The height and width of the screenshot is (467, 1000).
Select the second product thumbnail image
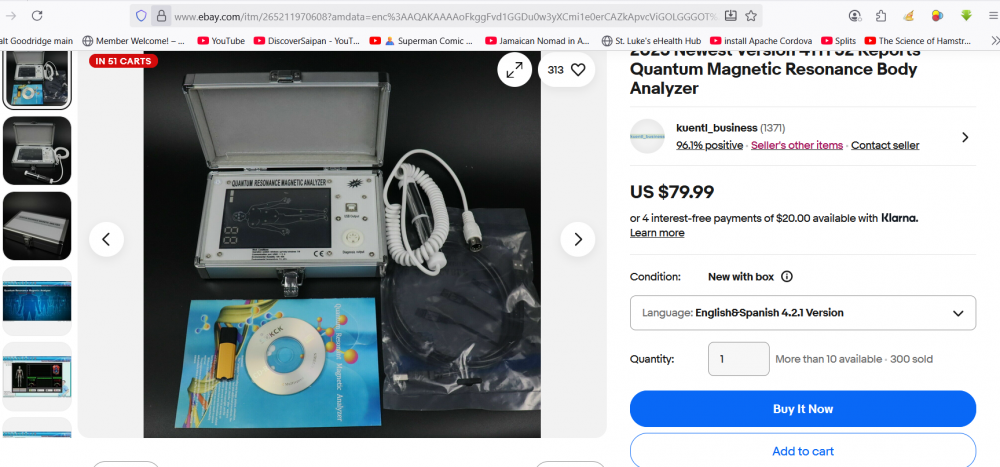point(37,151)
